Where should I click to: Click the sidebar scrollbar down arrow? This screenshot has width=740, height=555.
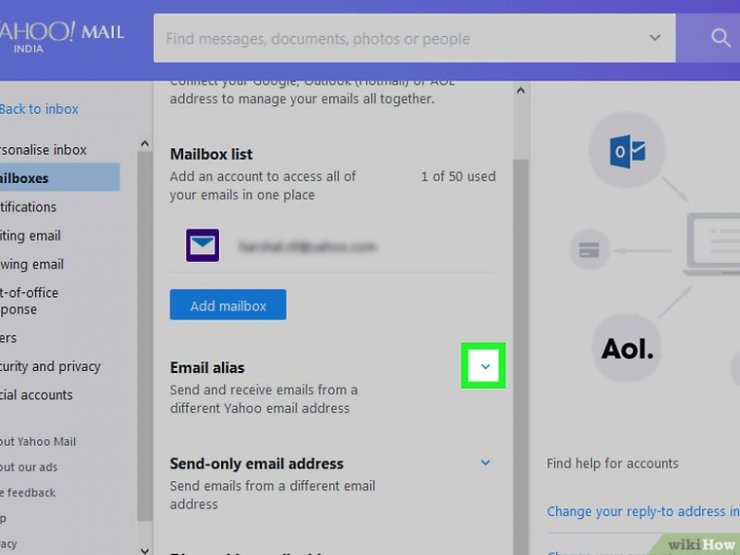145,550
